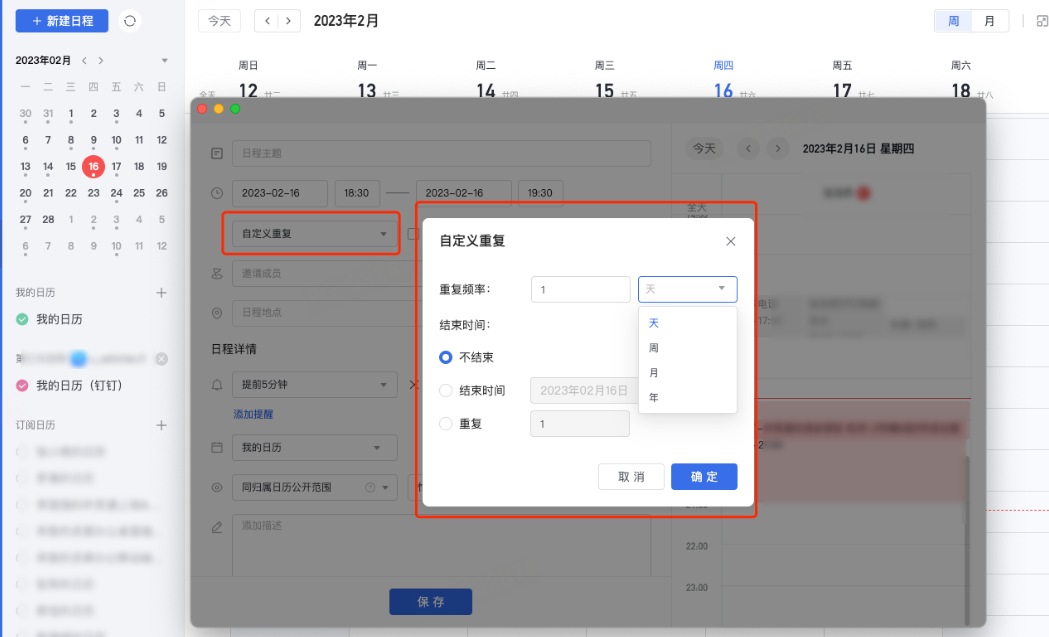Click the pencil description icon

217,527
